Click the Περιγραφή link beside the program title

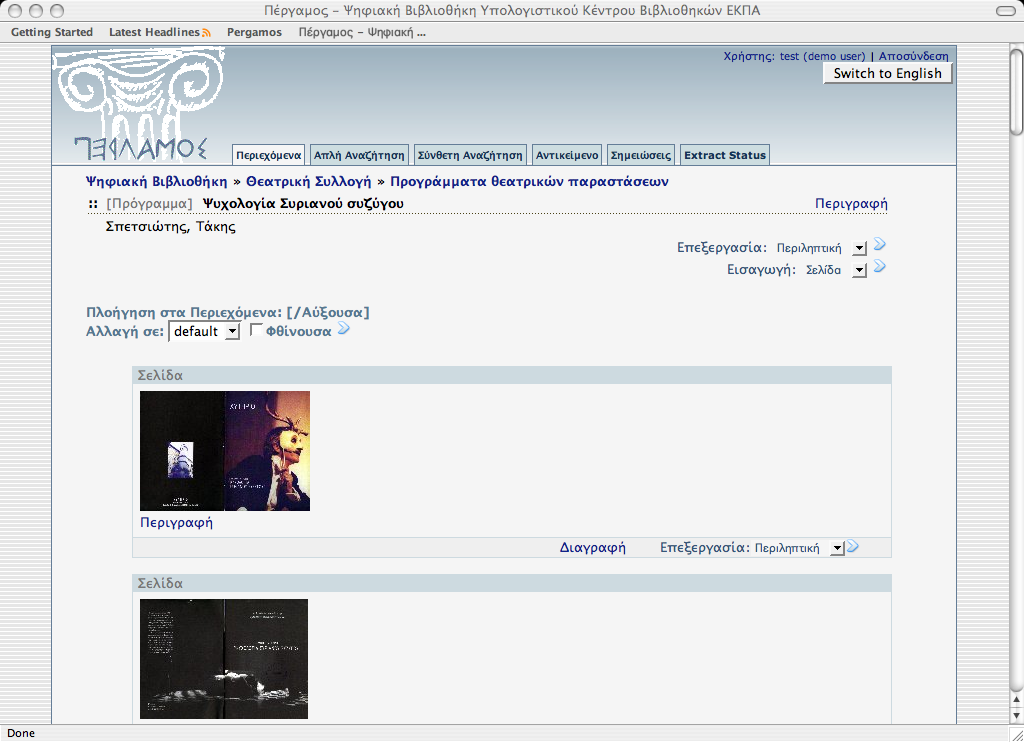(851, 204)
